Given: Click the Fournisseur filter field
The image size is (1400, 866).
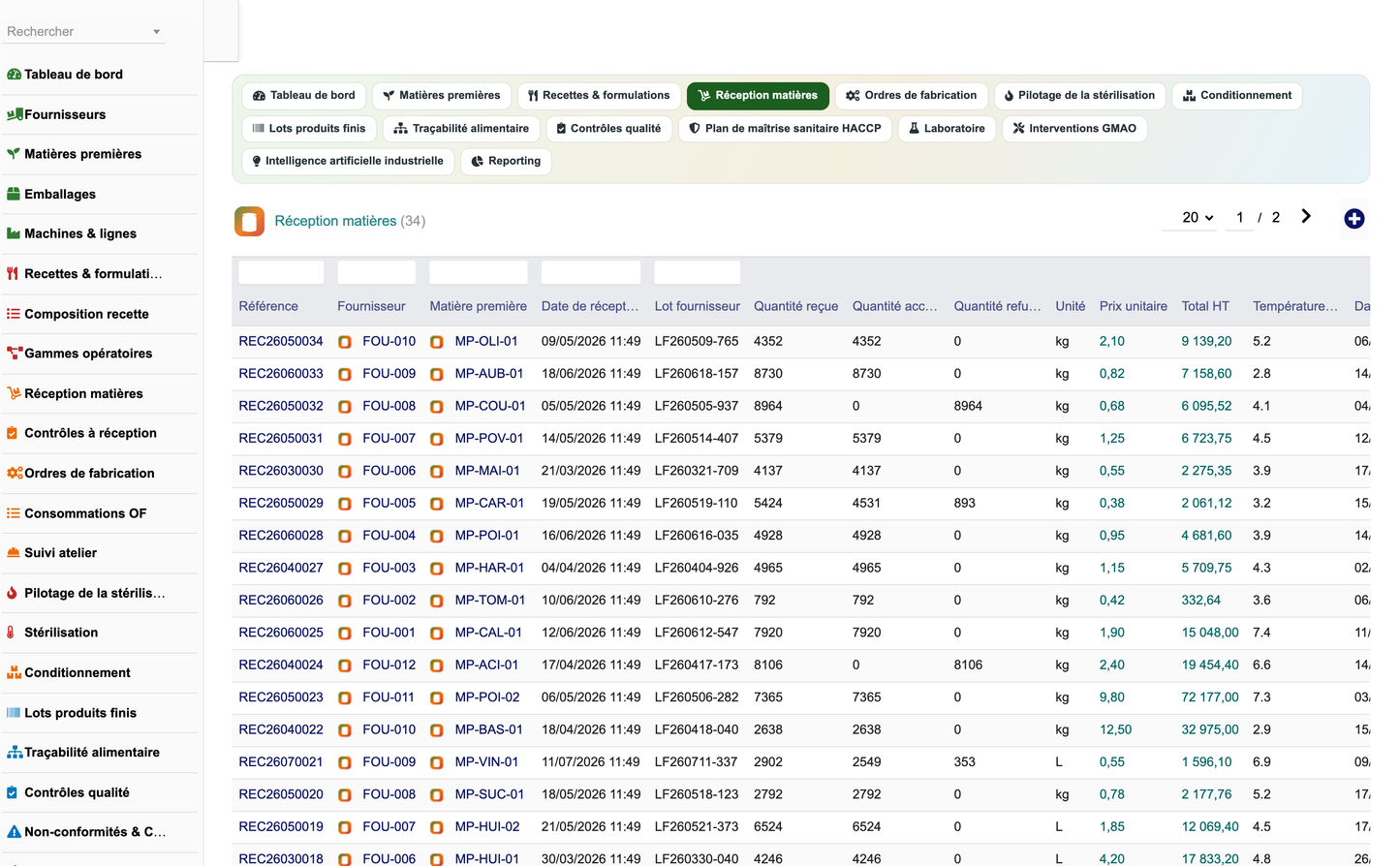Looking at the screenshot, I should 376,272.
